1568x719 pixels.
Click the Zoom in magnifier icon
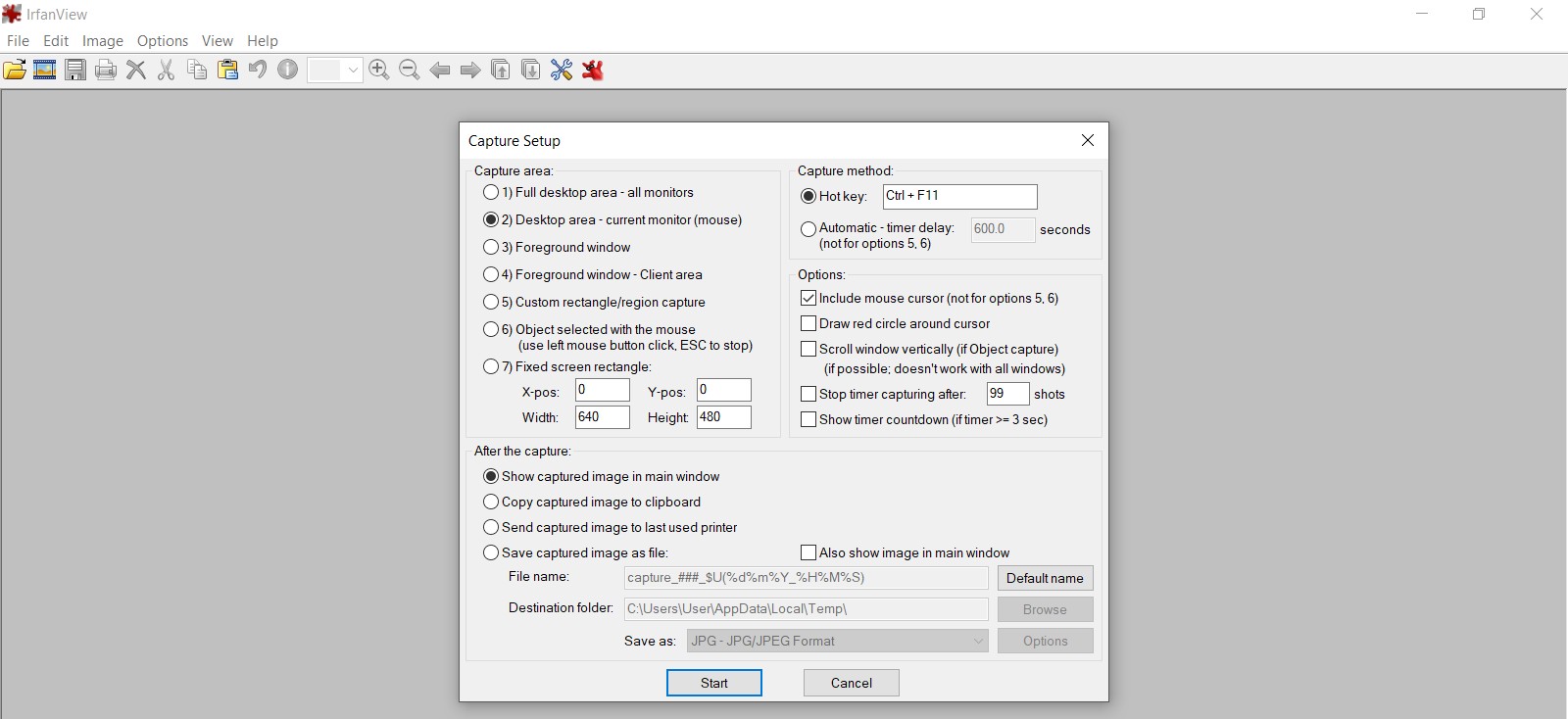(x=379, y=70)
